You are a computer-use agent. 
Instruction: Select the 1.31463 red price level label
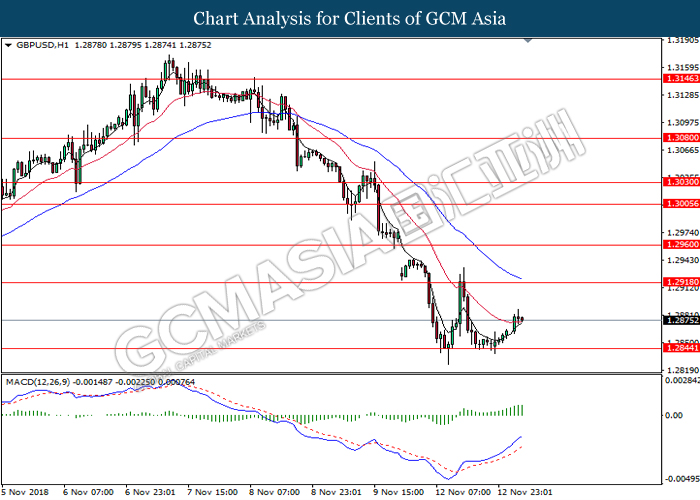click(681, 79)
